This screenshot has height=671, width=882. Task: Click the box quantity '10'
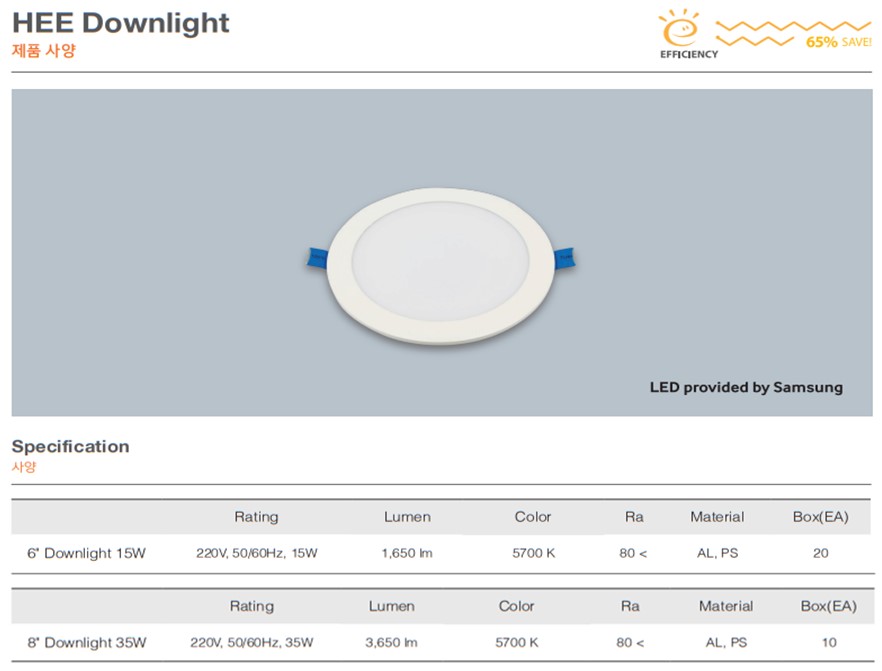click(829, 643)
